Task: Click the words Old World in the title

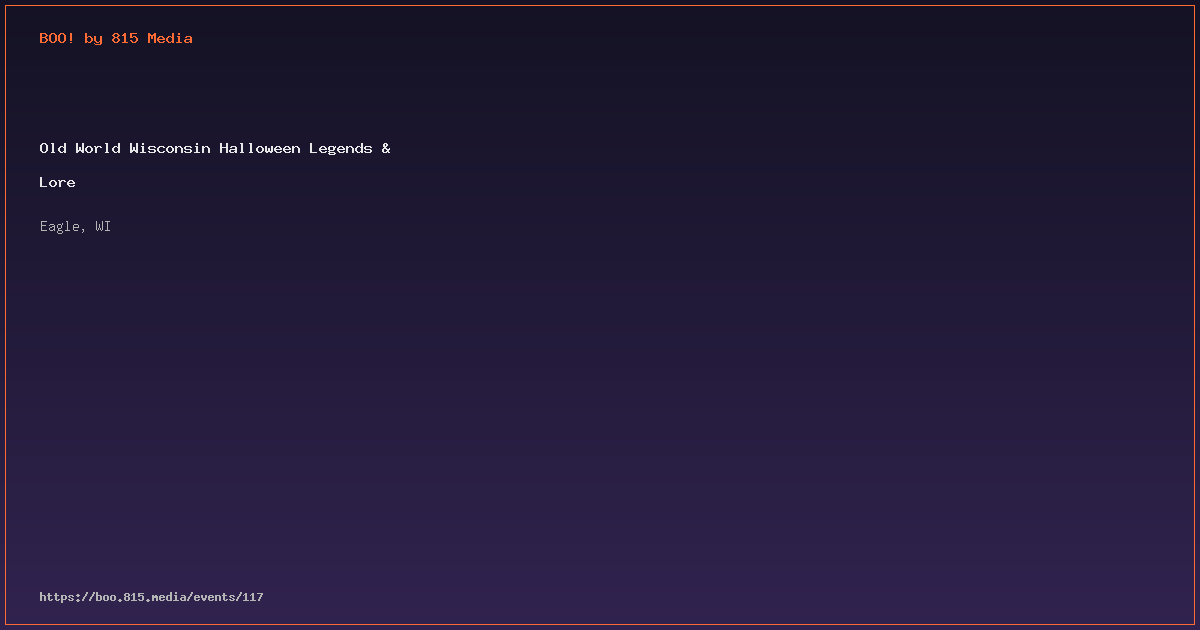Action: [x=80, y=148]
